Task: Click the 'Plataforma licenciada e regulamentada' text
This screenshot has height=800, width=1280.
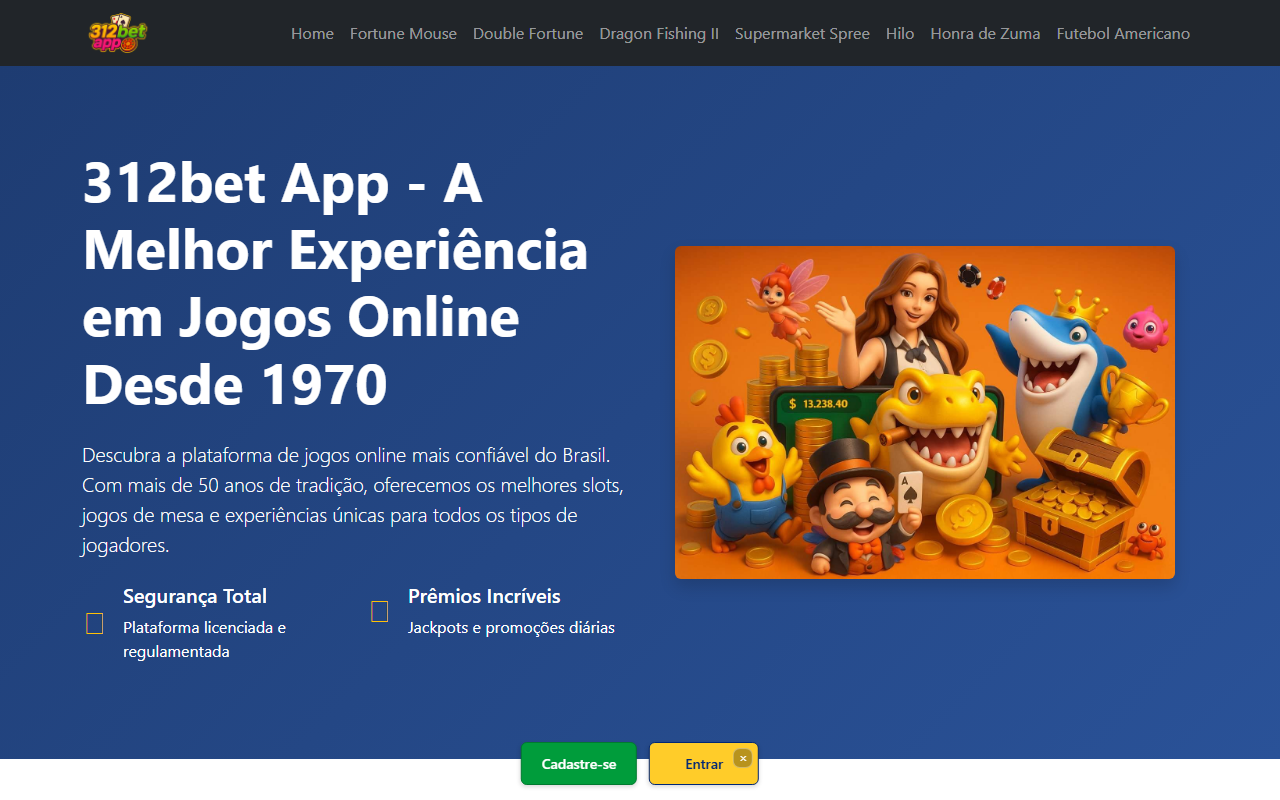Action: [205, 640]
